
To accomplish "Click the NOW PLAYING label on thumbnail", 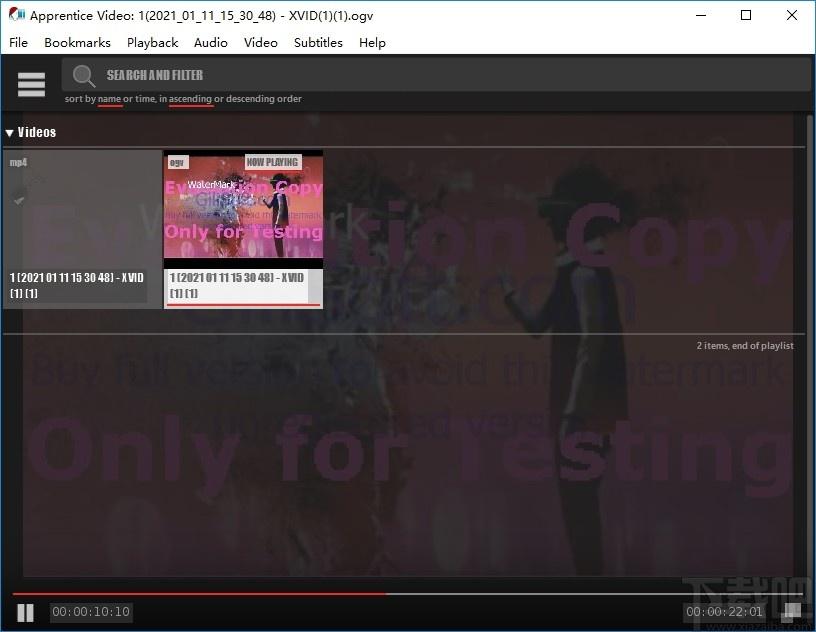I will click(273, 162).
